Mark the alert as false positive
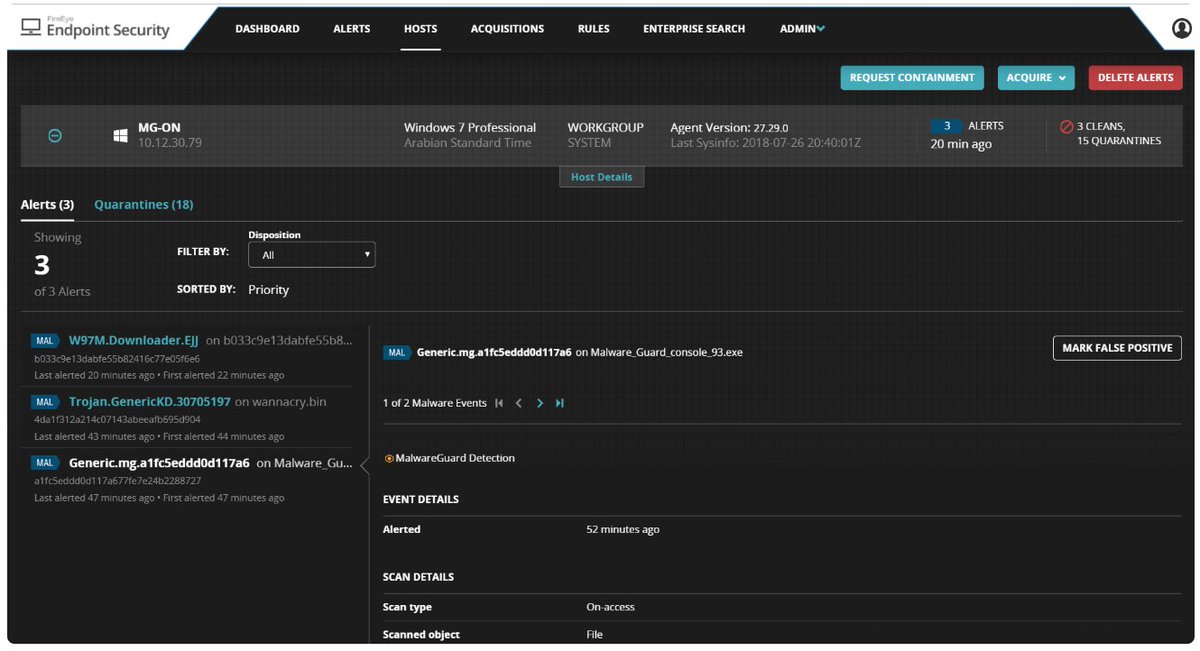1200x651 pixels. (1117, 348)
